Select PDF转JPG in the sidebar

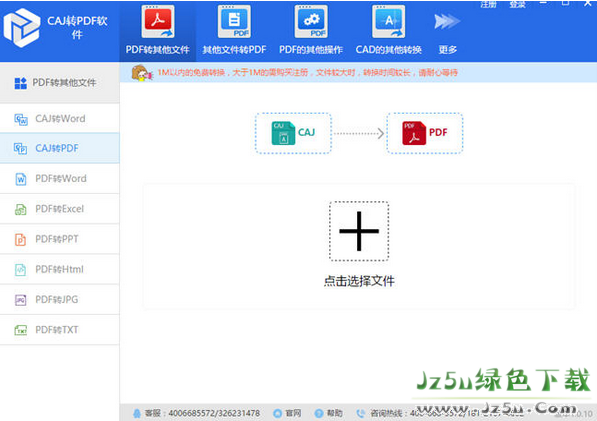[x=60, y=300]
